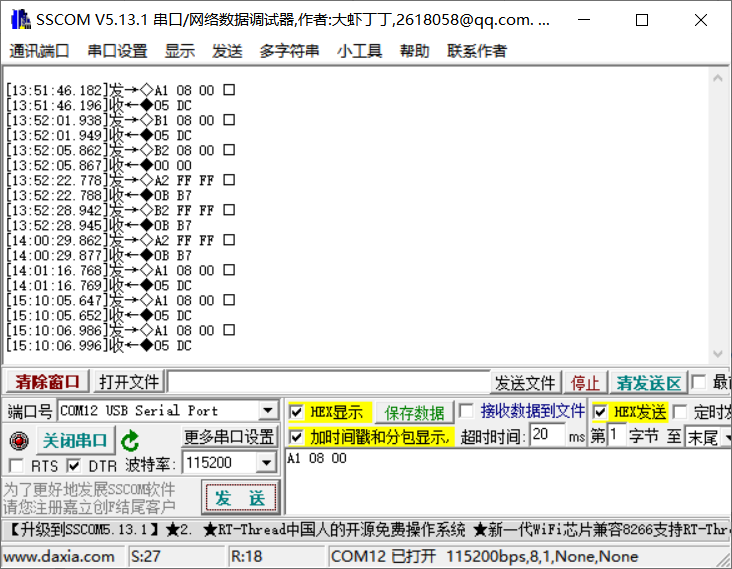Open the 末尾 dropdown
The height and width of the screenshot is (569, 732).
727,437
